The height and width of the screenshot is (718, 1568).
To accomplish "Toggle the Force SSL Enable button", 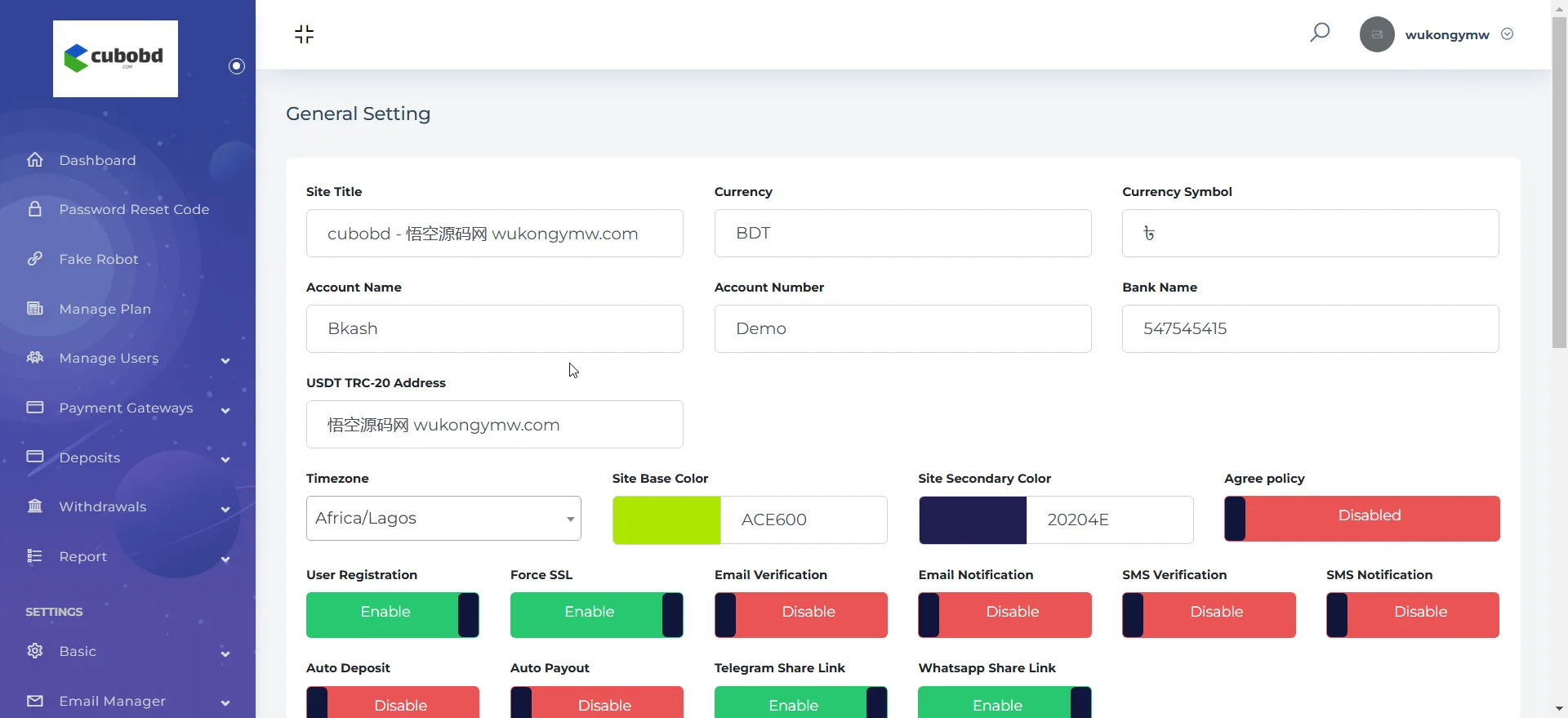I will point(596,614).
